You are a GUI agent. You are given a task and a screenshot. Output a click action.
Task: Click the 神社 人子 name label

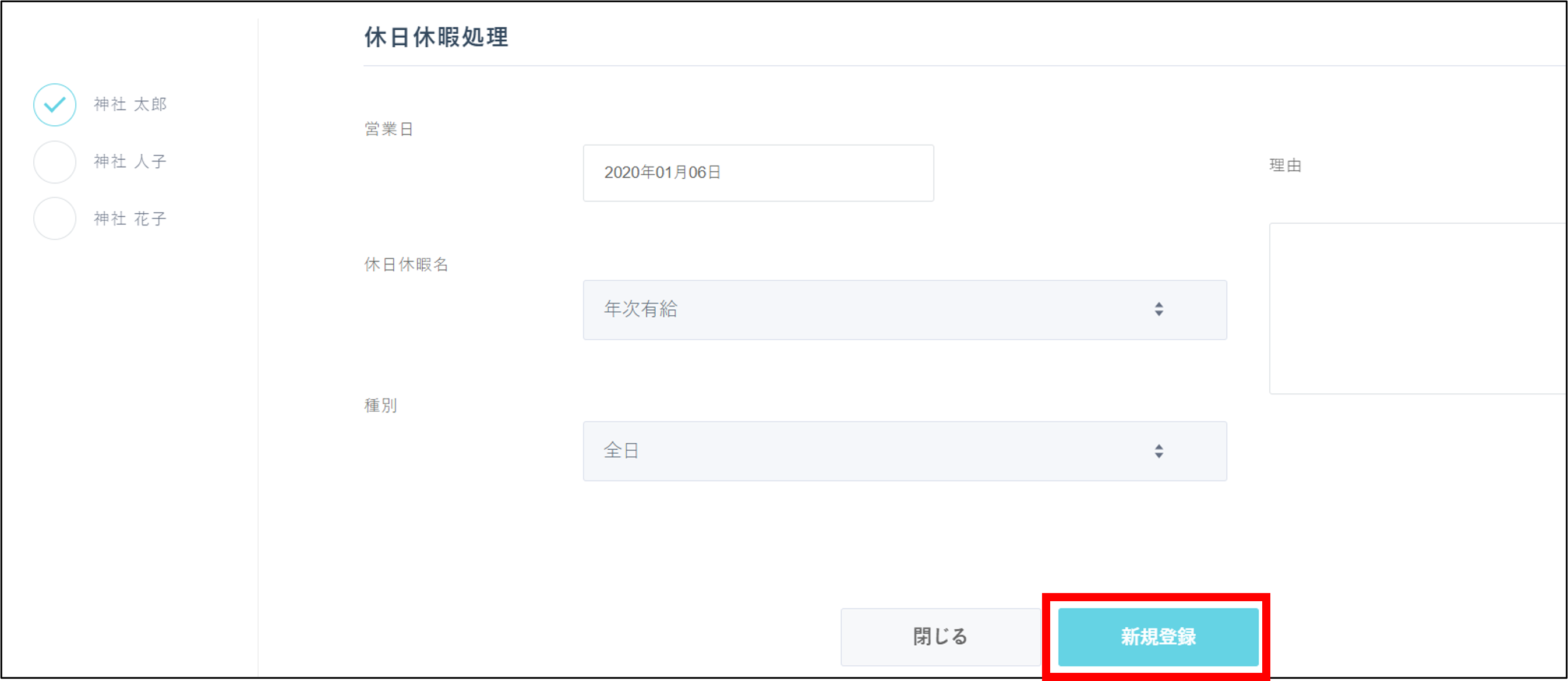point(130,161)
